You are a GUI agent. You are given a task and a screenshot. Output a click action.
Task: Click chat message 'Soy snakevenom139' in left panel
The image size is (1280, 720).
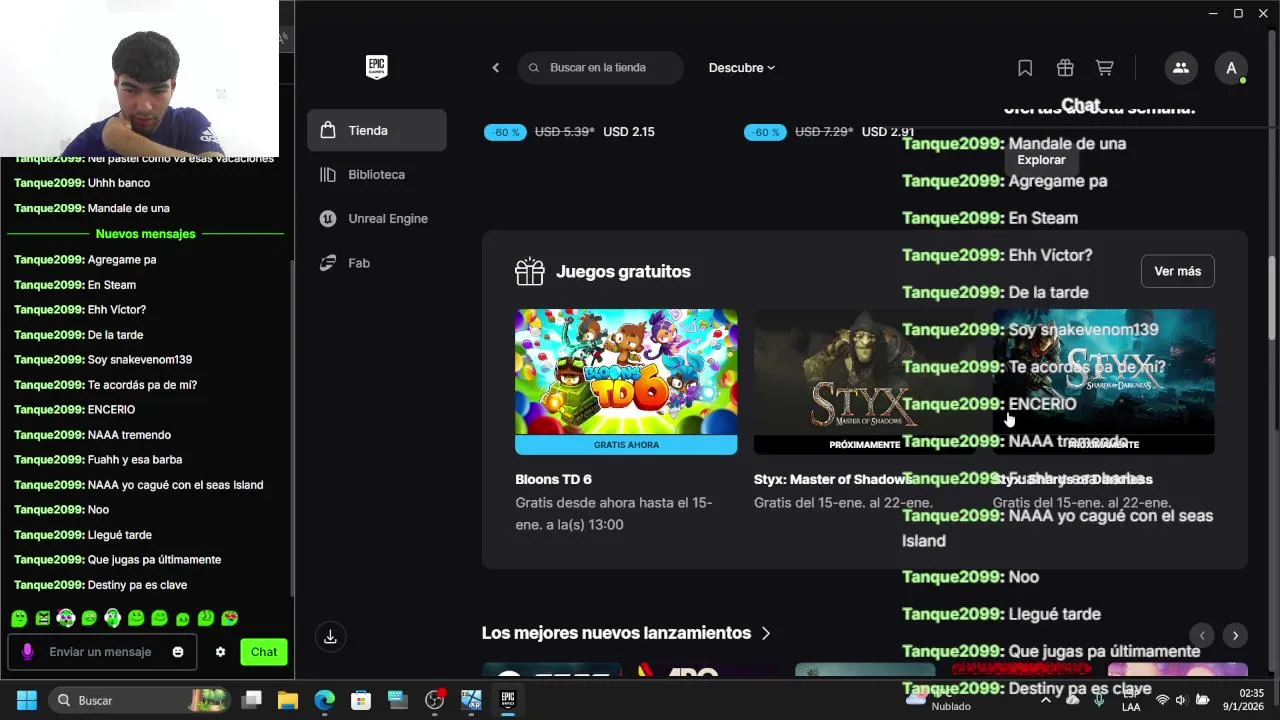tap(102, 360)
